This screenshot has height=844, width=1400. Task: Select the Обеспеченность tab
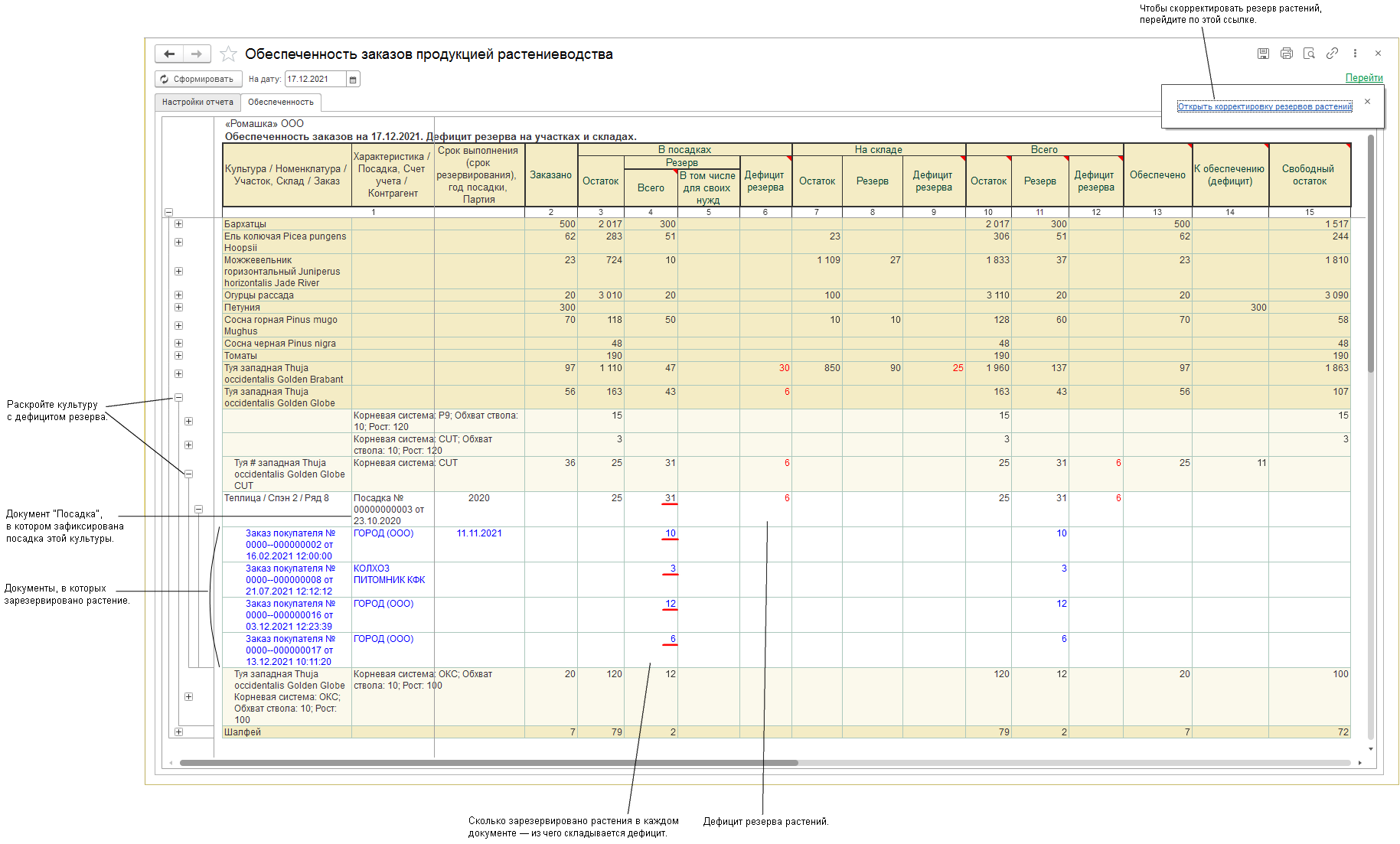[280, 103]
